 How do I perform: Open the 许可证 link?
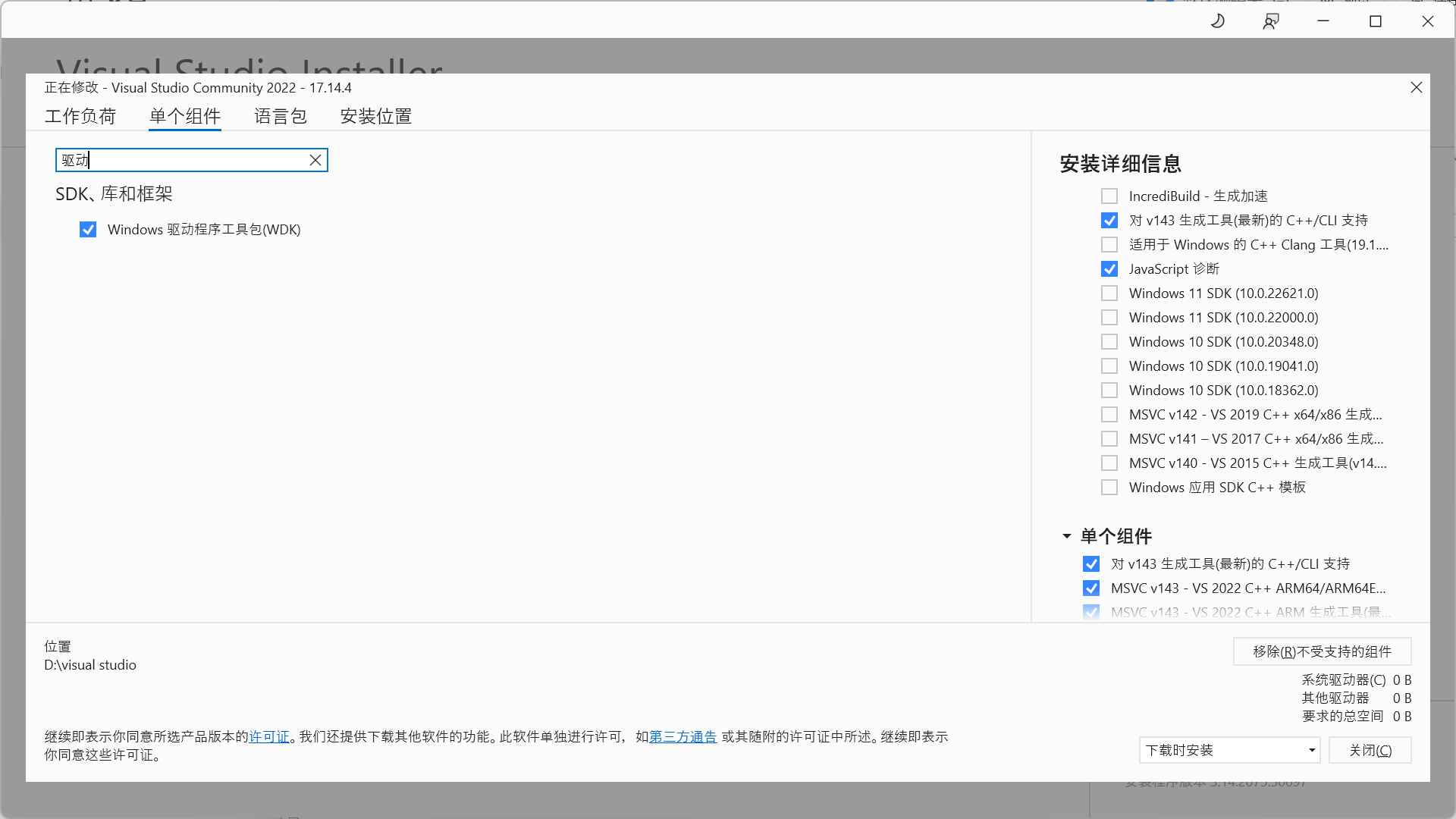pyautogui.click(x=269, y=736)
